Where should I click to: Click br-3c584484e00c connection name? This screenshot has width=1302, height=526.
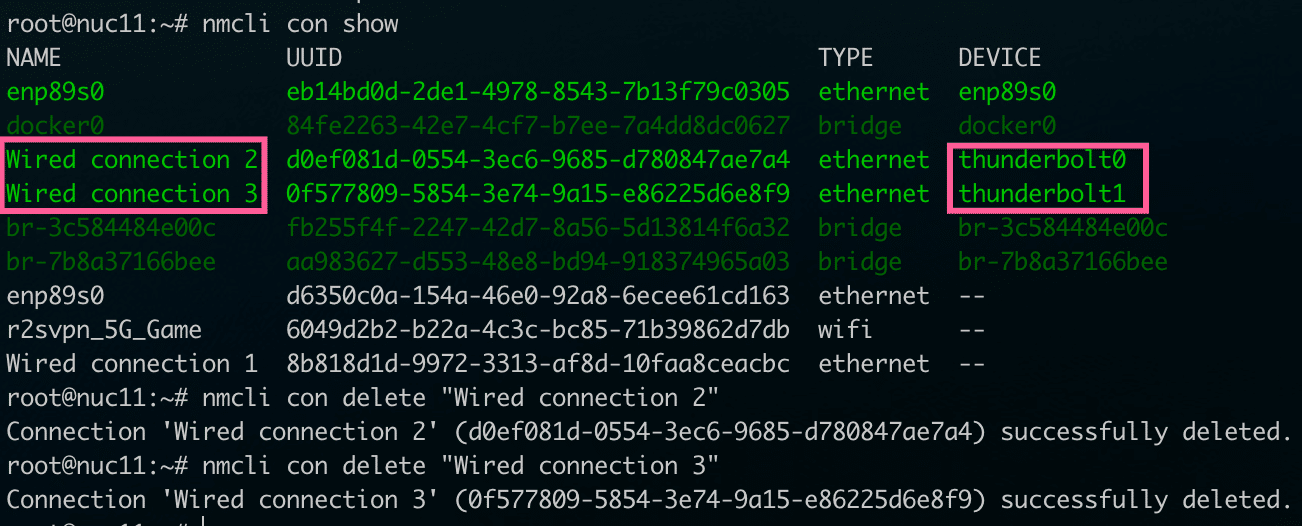[111, 228]
